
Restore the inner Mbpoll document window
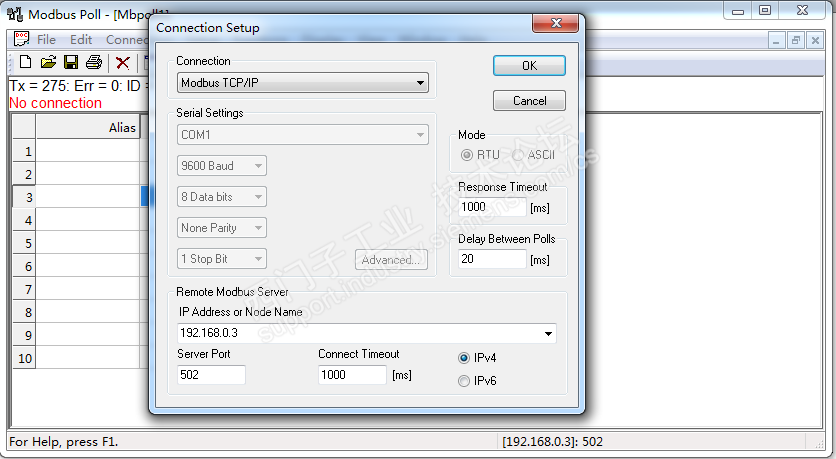click(795, 41)
